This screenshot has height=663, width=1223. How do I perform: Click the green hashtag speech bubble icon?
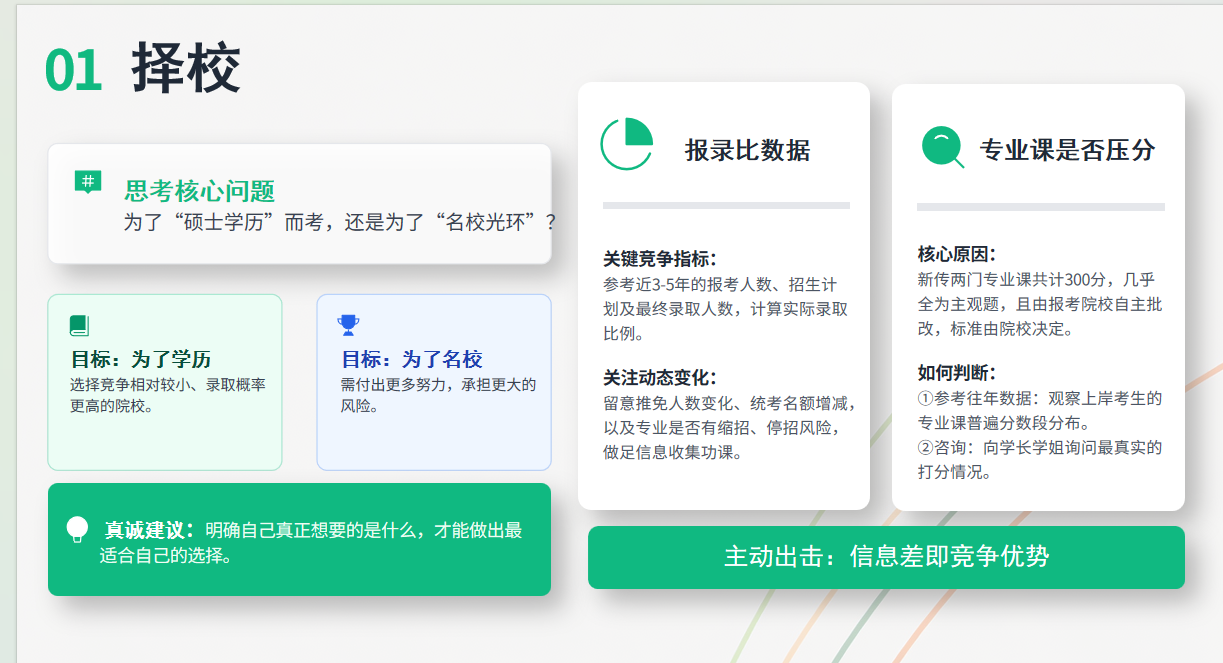coord(88,182)
